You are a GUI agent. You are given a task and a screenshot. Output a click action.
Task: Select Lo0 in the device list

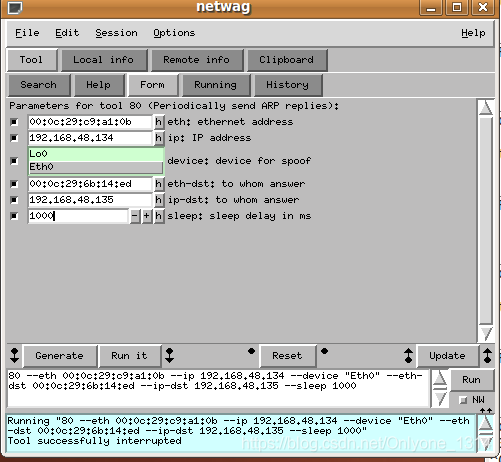[96, 154]
